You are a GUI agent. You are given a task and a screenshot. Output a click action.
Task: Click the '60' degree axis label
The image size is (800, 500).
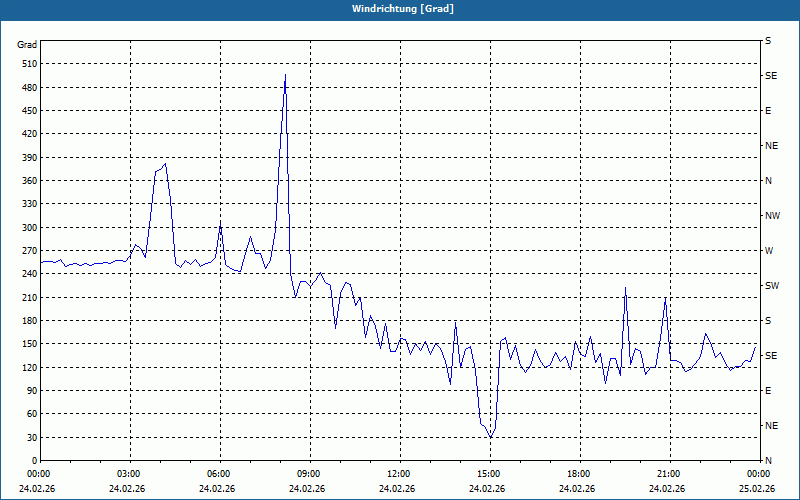[x=32, y=414]
